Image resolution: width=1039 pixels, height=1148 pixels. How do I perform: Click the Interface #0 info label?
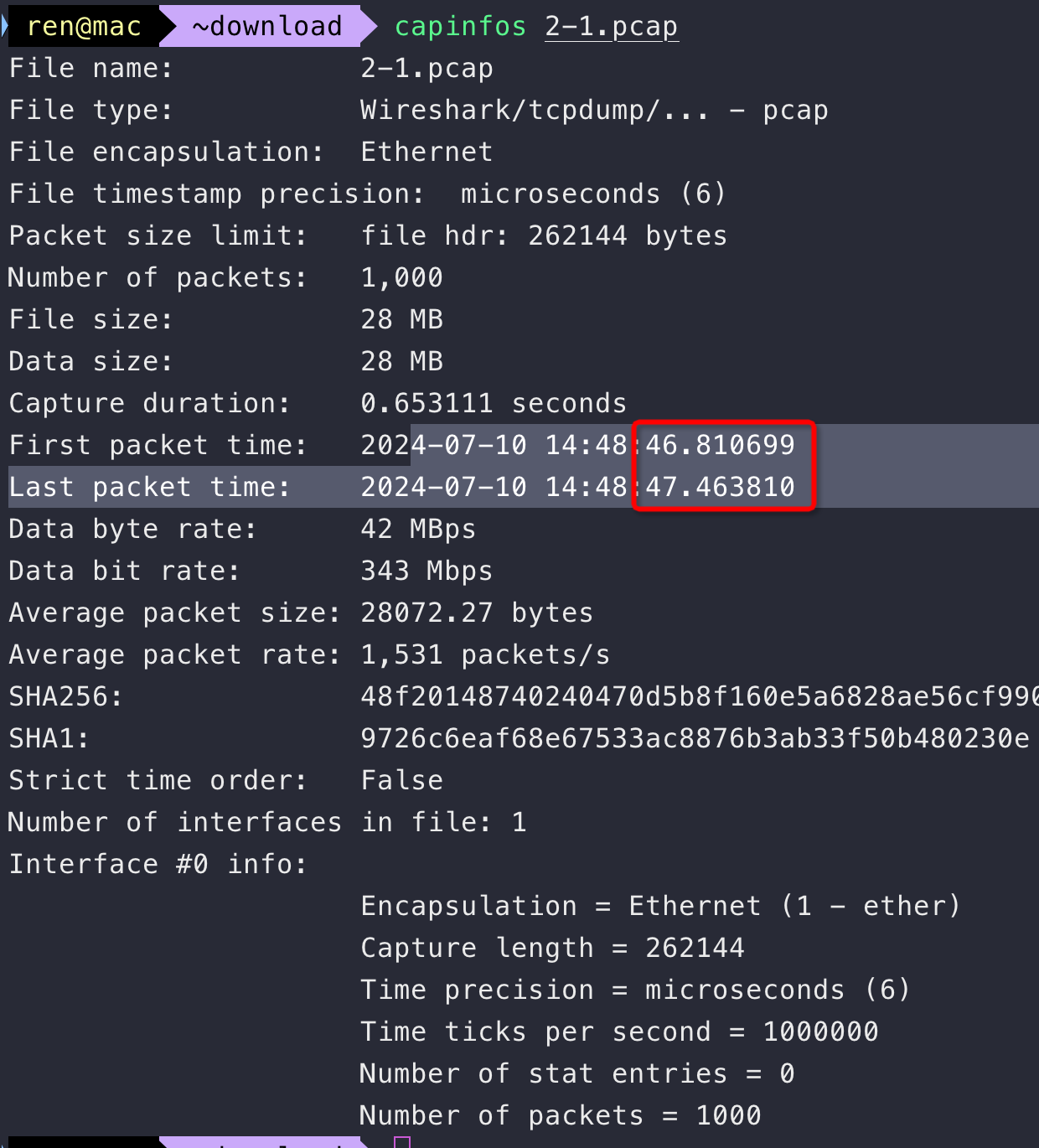tap(158, 864)
